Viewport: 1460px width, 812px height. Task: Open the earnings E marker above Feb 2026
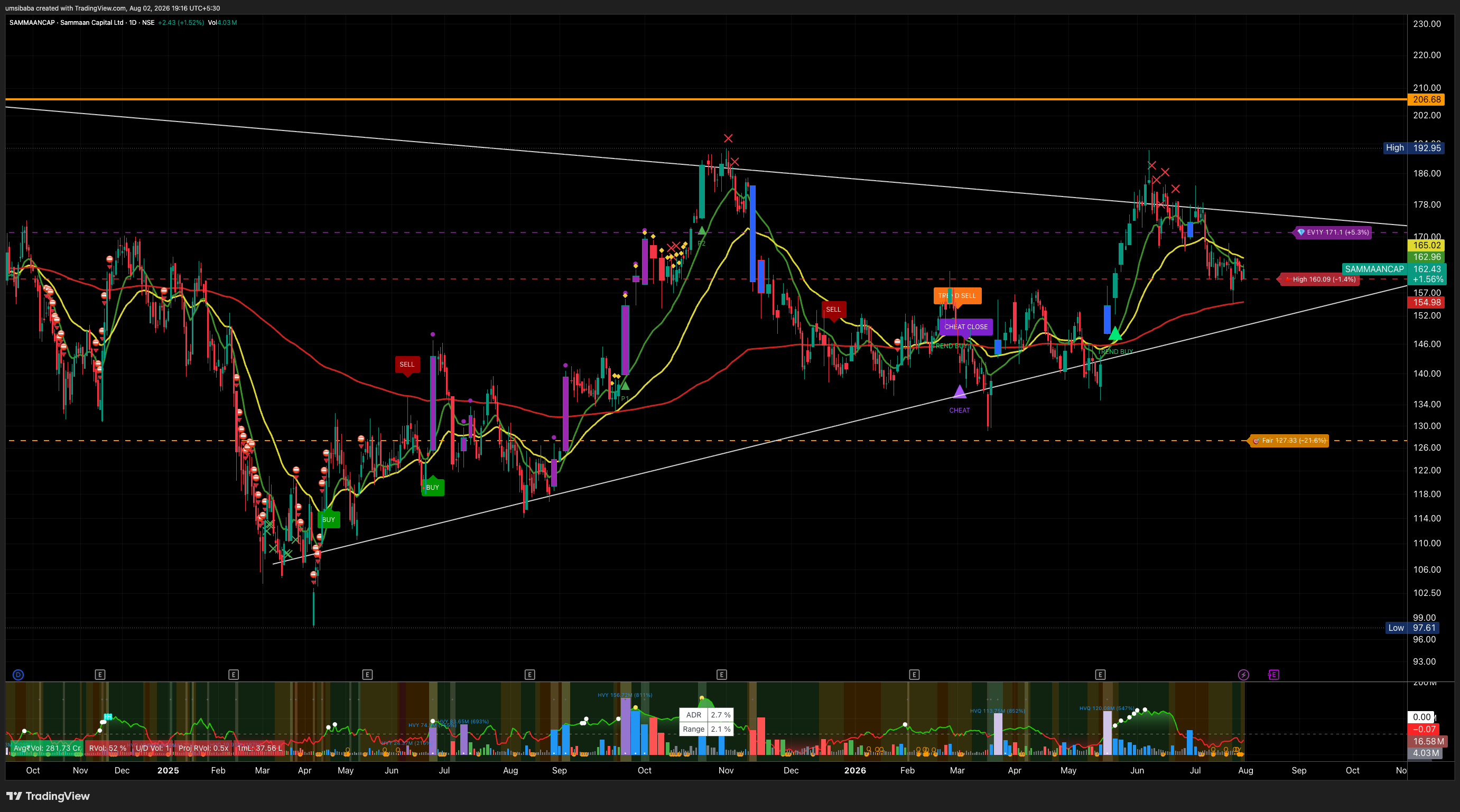(x=914, y=674)
